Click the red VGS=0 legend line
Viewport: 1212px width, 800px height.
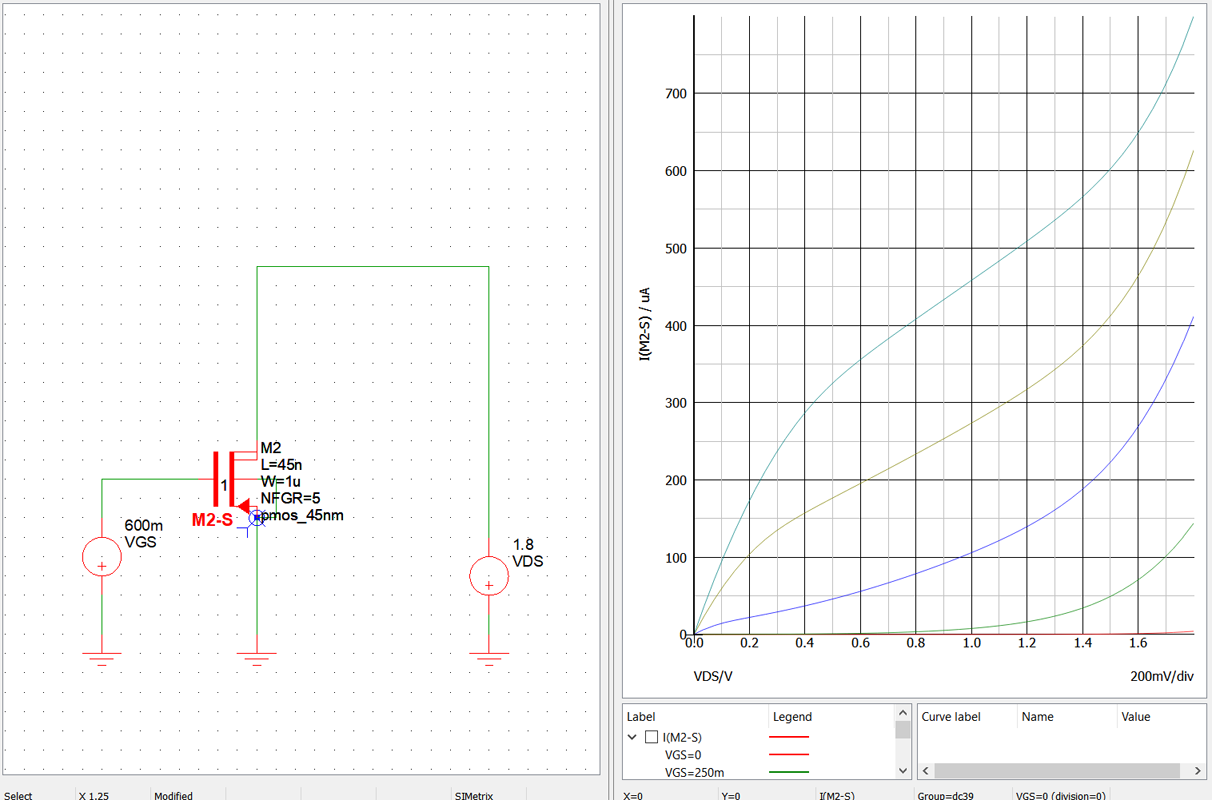790,754
